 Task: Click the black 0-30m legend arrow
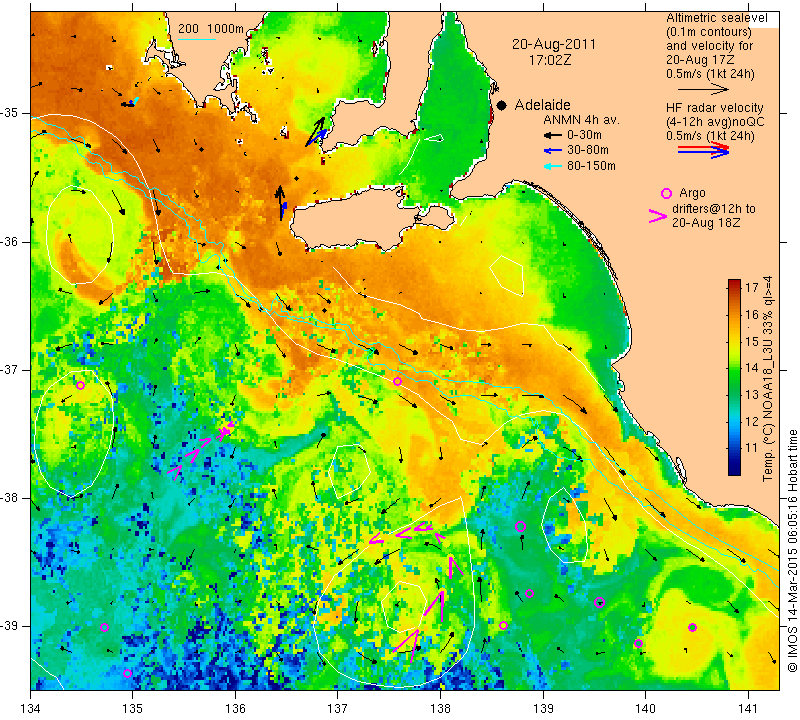[x=553, y=135]
